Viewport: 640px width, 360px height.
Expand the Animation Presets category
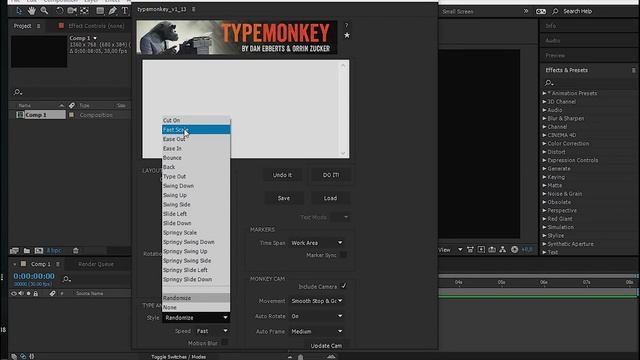[544, 93]
